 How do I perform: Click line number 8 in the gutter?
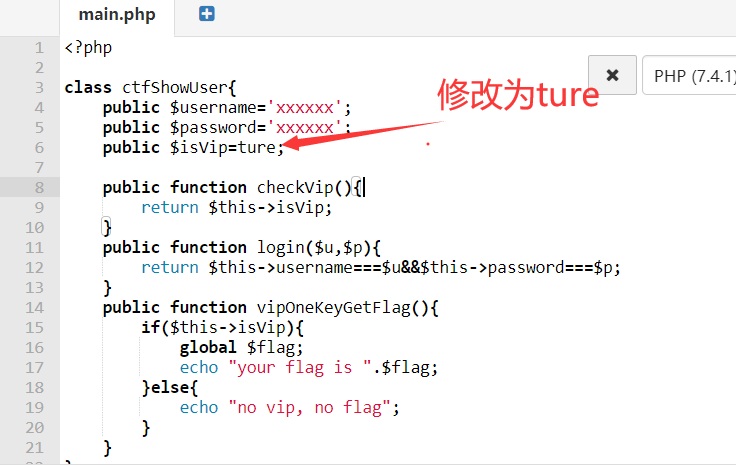(39, 187)
